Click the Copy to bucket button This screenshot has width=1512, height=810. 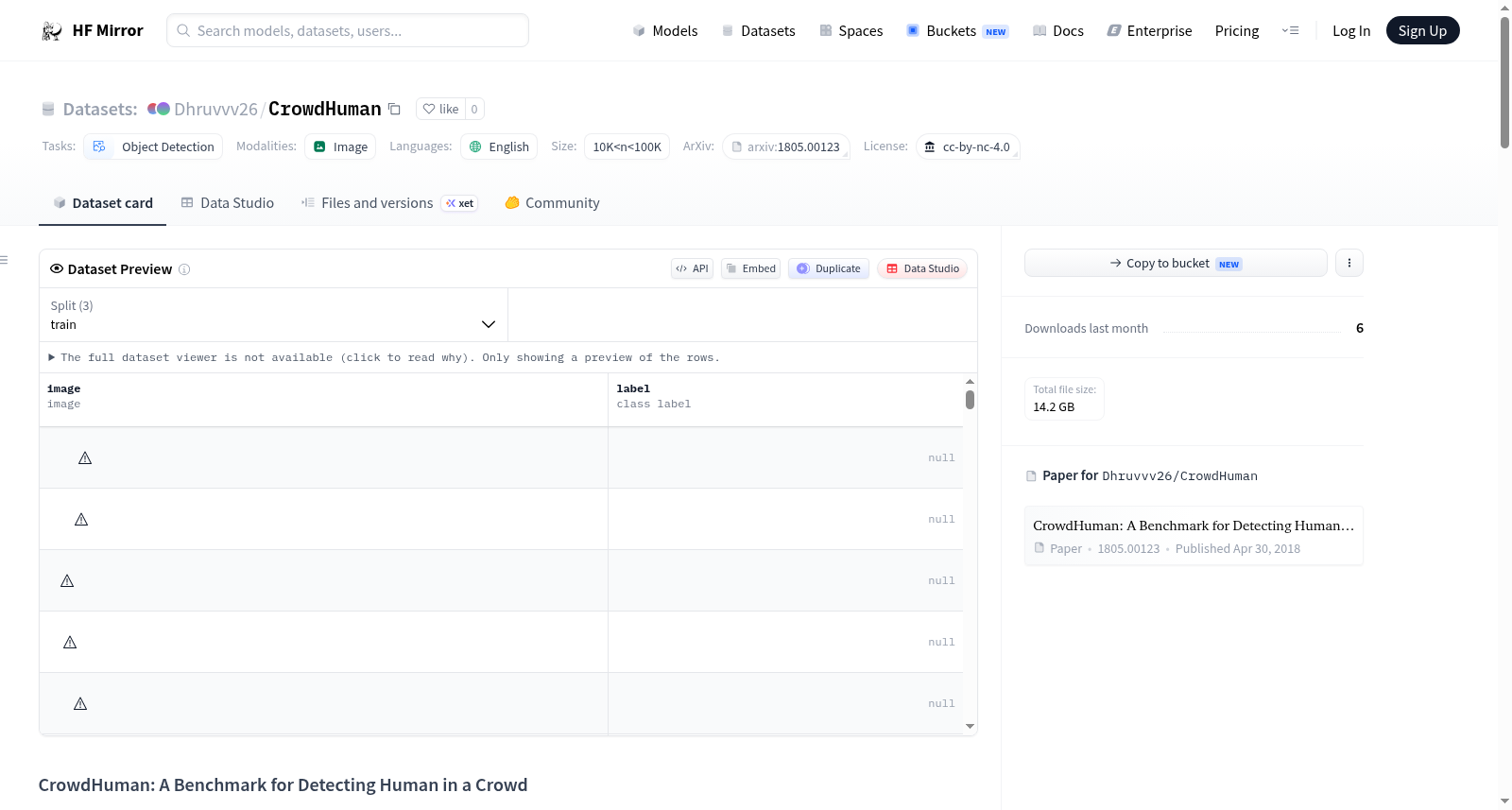pyautogui.click(x=1176, y=263)
